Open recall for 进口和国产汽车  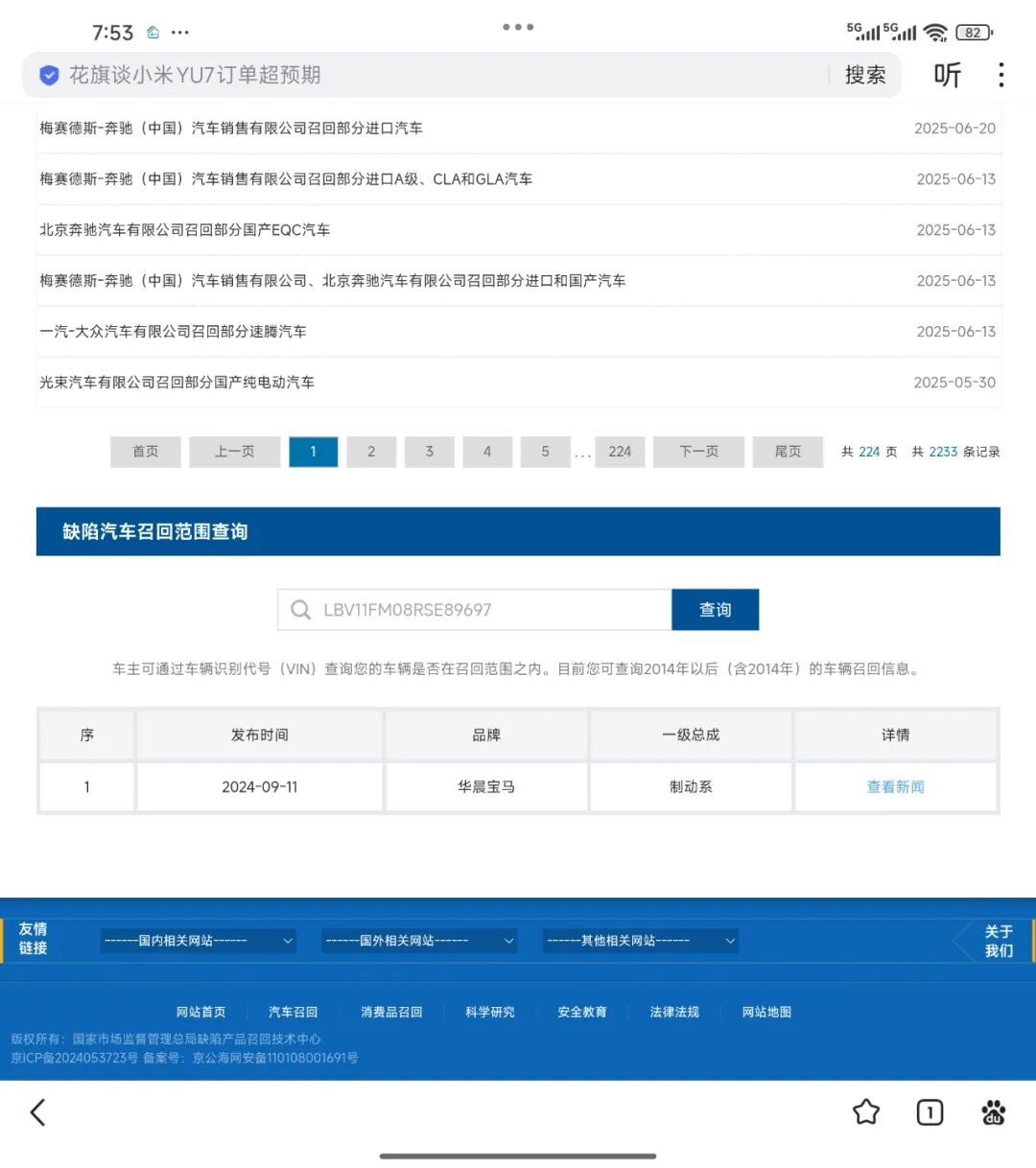tap(518, 281)
